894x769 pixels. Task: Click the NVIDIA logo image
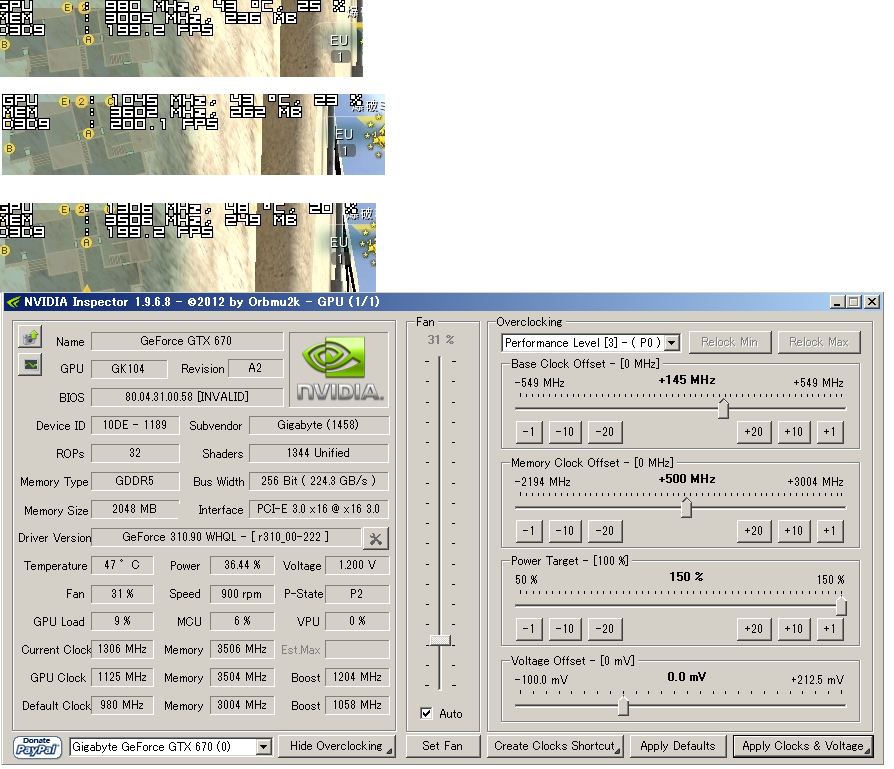[339, 369]
